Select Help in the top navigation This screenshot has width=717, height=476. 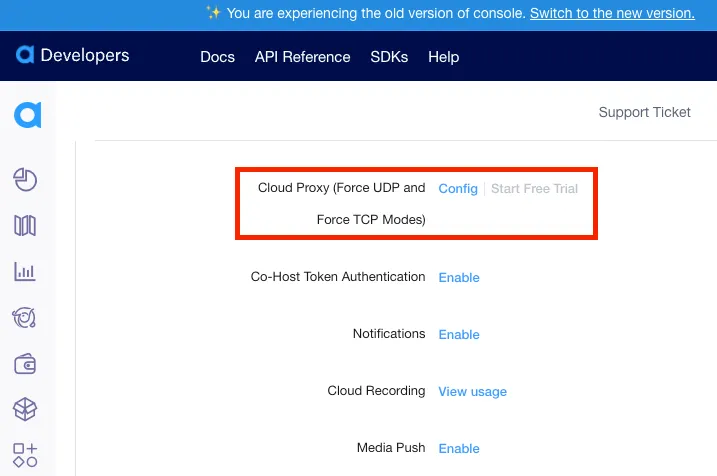pos(443,57)
